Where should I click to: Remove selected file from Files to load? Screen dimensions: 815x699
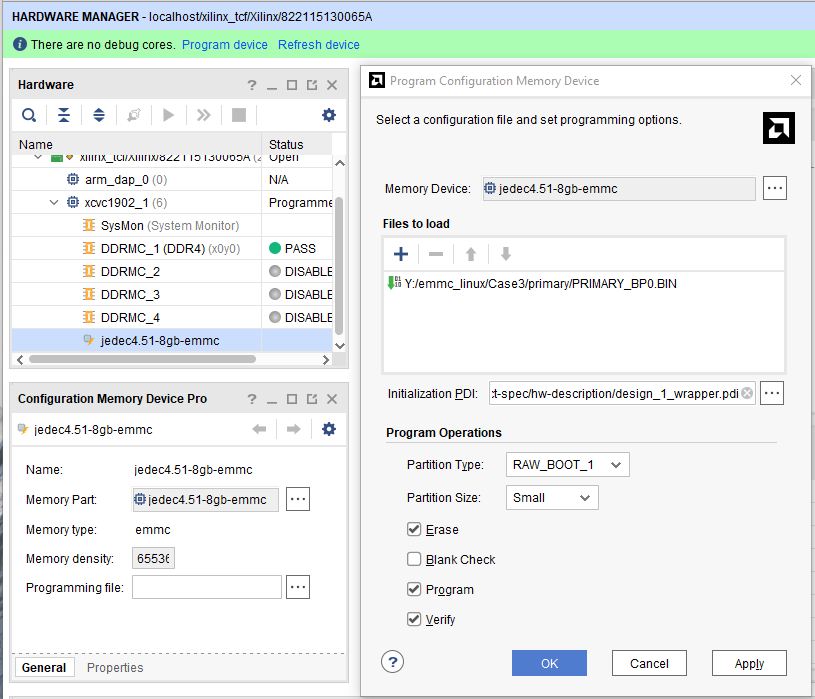[436, 254]
